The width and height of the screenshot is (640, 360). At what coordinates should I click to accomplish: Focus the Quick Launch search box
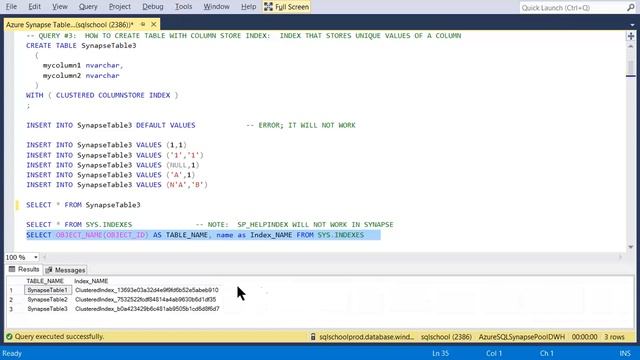[573, 7]
